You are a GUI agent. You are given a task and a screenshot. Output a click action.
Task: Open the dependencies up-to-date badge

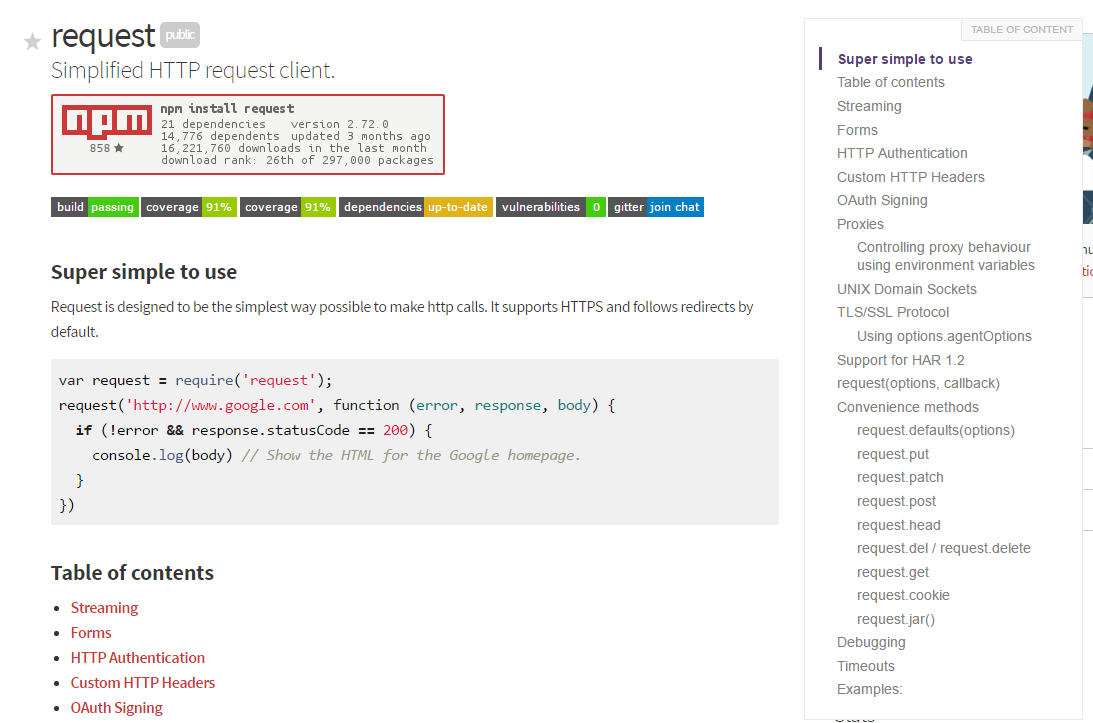point(416,207)
